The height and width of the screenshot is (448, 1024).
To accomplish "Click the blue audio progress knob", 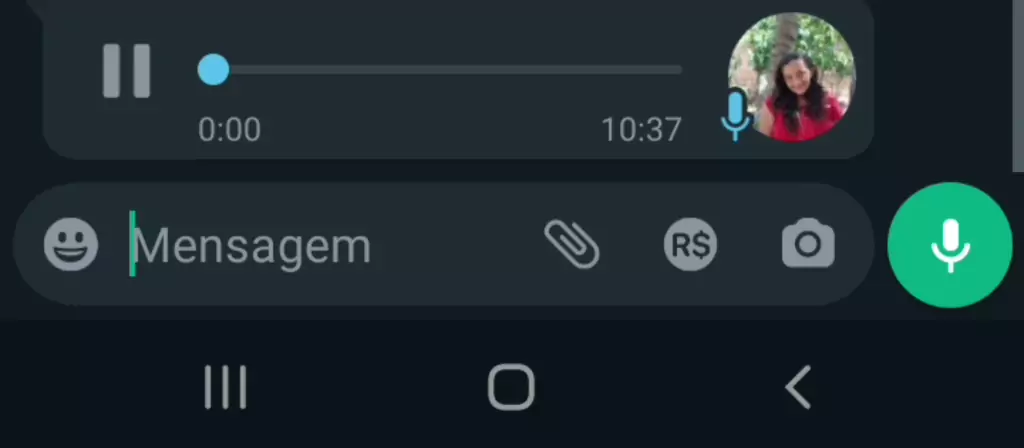I will coord(214,70).
